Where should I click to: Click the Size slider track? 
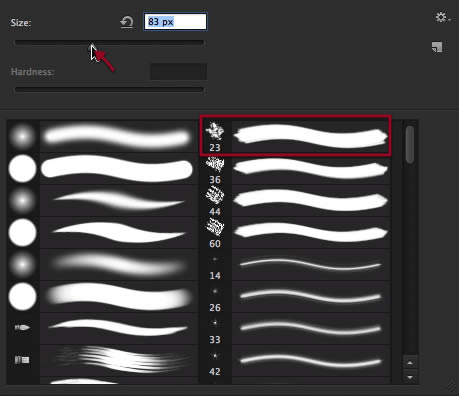[109, 42]
